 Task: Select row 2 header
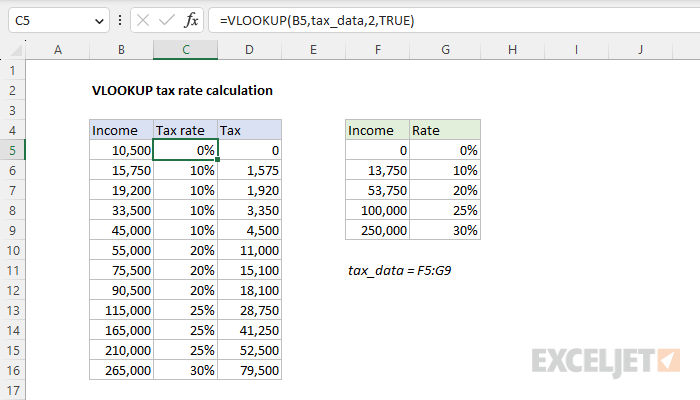pyautogui.click(x=12, y=90)
